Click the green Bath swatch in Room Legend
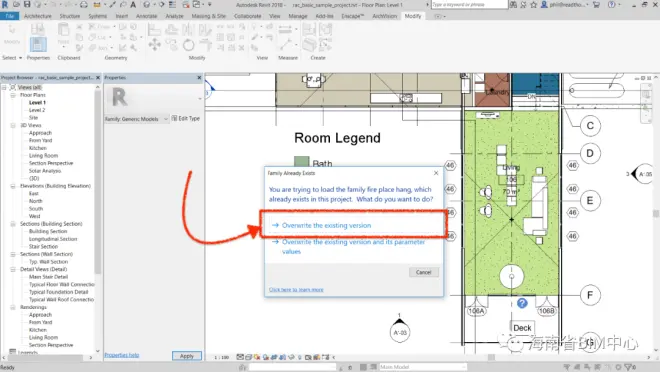 click(x=301, y=162)
